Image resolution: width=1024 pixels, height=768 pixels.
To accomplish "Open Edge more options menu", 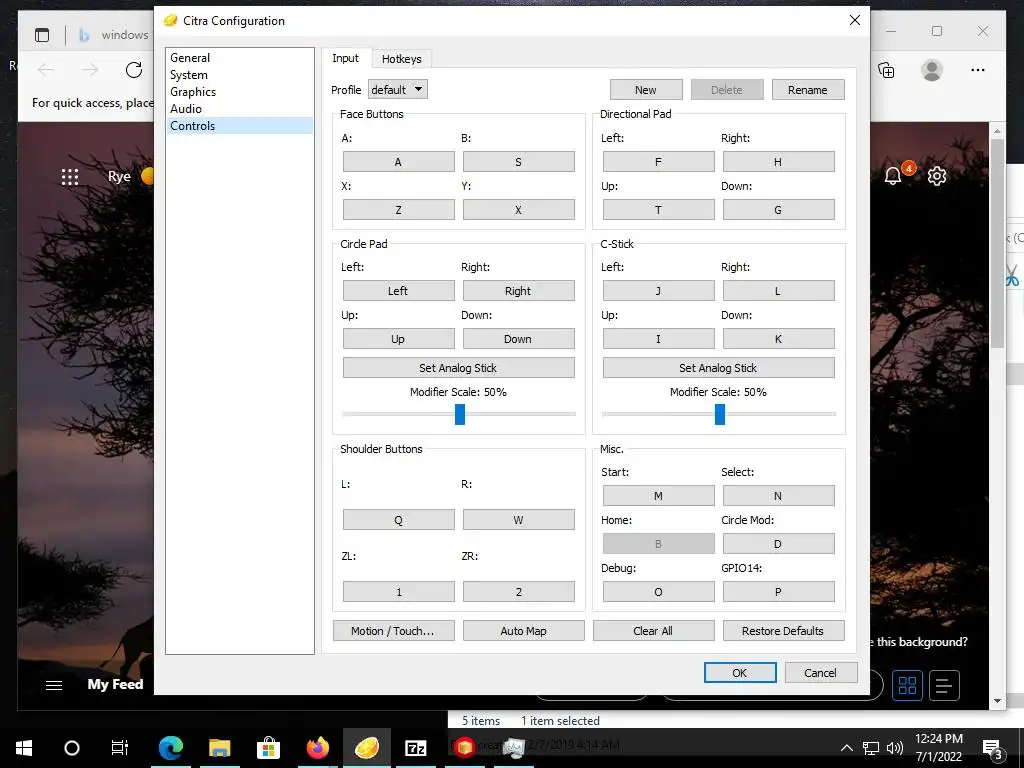I will [x=978, y=70].
